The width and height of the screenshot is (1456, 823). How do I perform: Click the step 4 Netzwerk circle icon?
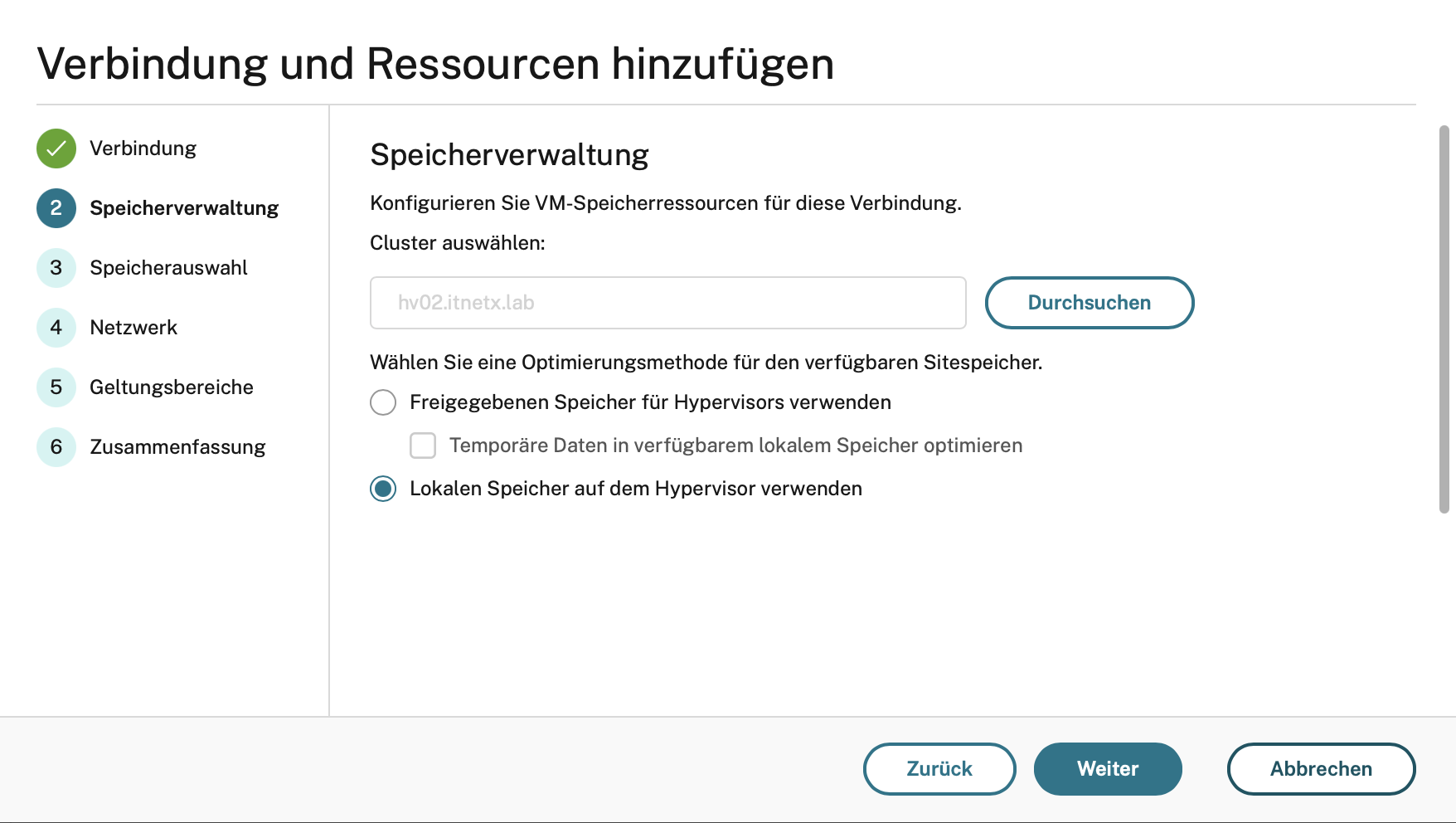click(x=56, y=328)
